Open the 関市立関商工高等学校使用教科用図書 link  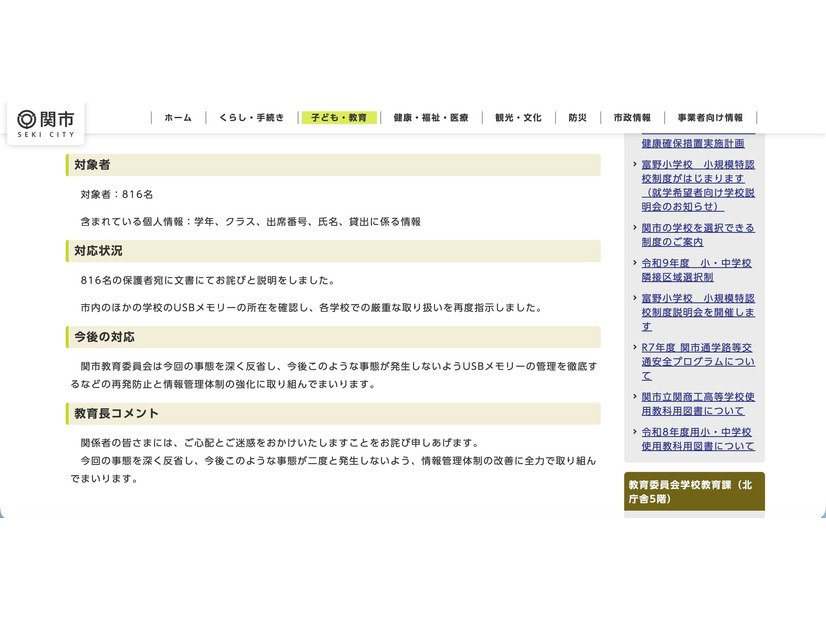pos(698,404)
